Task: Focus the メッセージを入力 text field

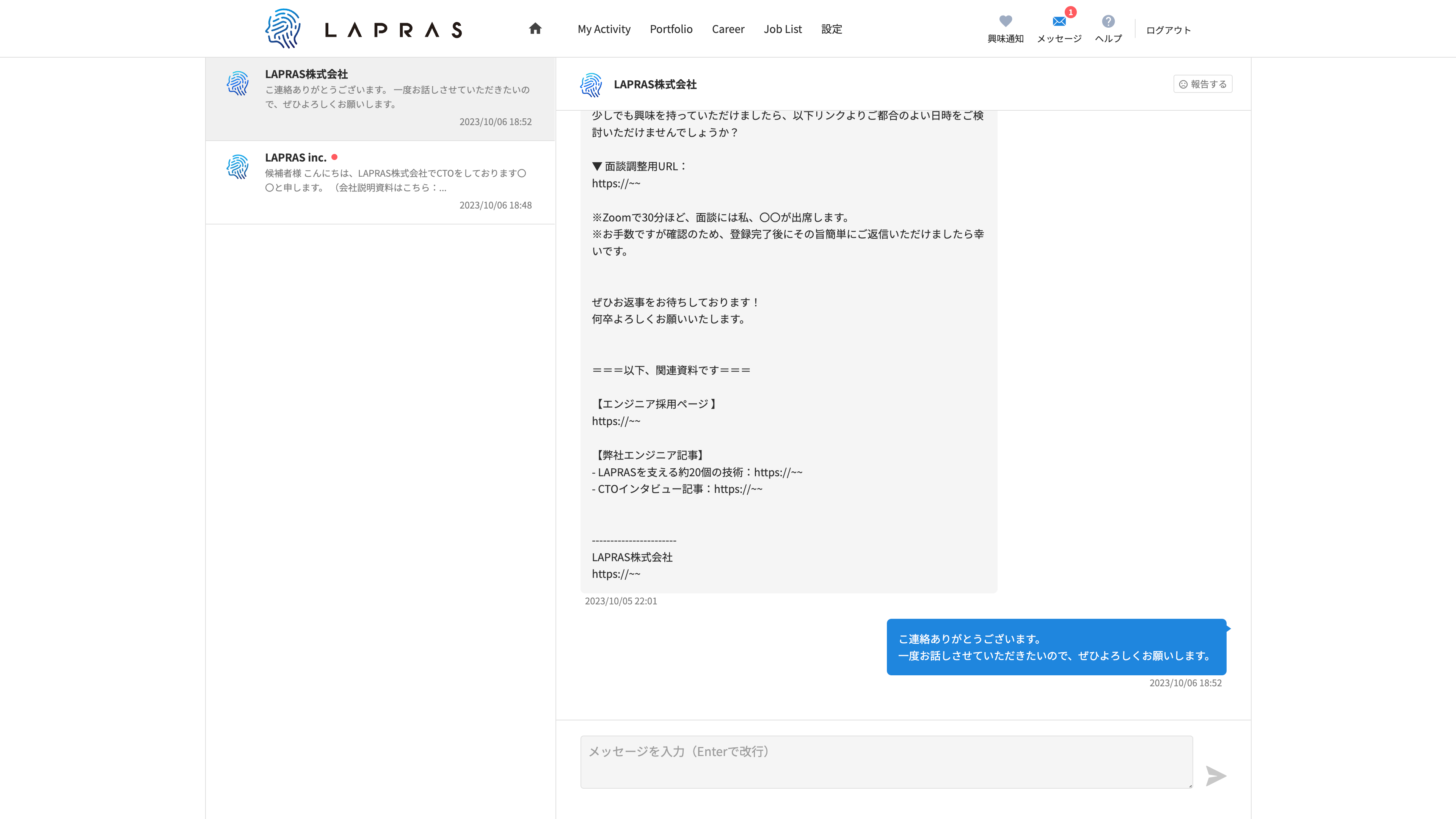Action: pyautogui.click(x=886, y=761)
